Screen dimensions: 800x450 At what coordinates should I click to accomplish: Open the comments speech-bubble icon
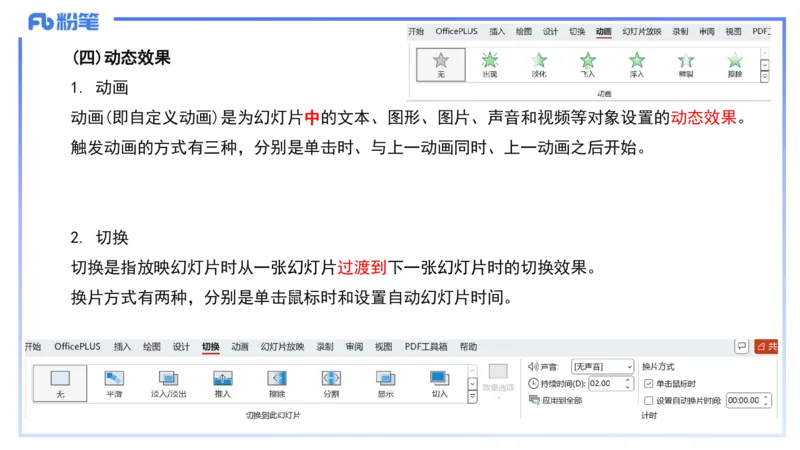coord(742,346)
